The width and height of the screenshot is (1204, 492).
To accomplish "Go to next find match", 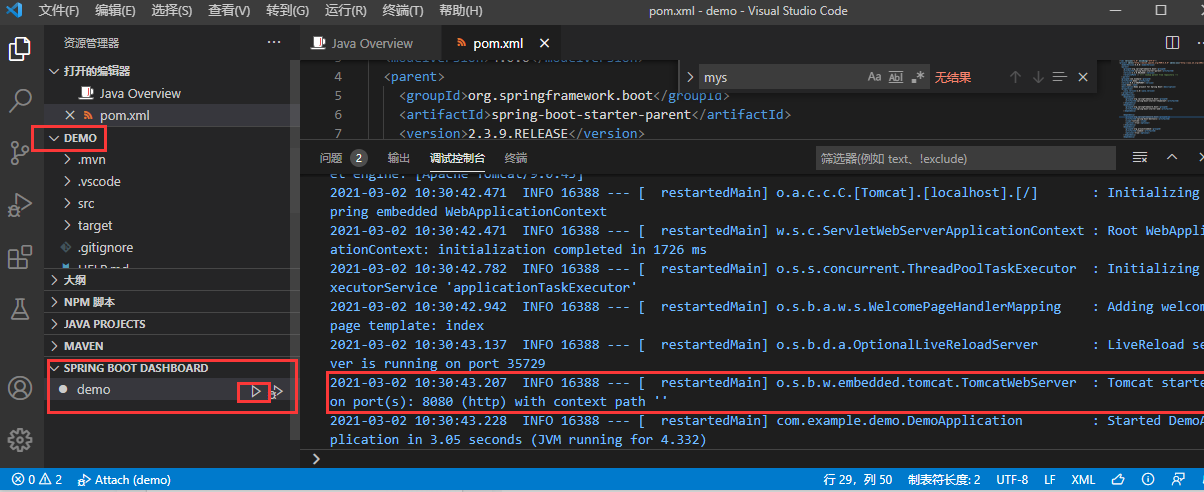I will (1037, 77).
